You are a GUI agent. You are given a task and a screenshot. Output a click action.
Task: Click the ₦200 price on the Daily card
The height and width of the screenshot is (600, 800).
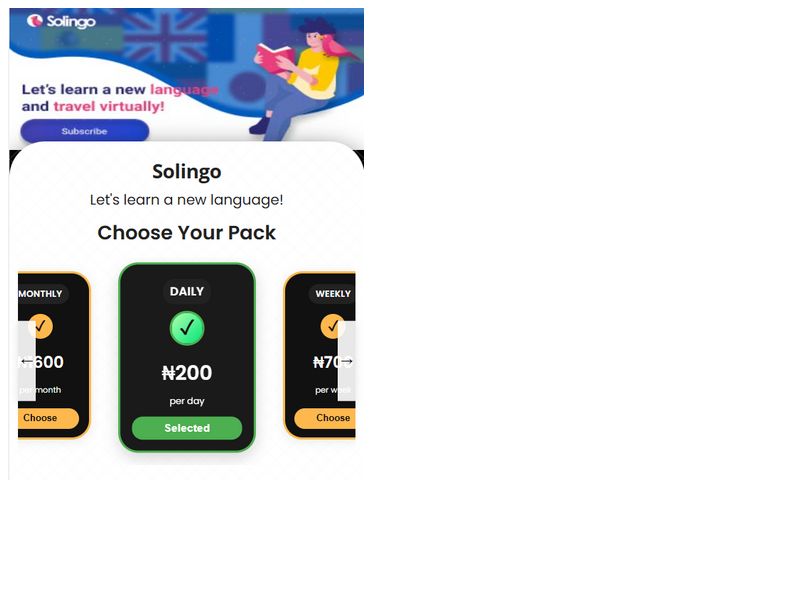pos(187,373)
